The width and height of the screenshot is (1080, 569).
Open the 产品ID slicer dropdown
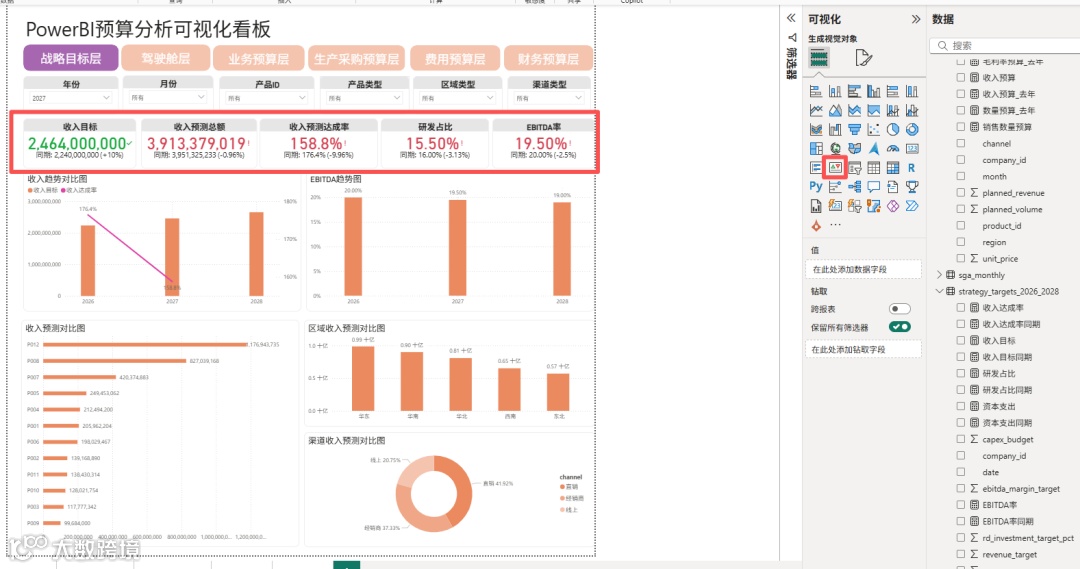click(300, 98)
